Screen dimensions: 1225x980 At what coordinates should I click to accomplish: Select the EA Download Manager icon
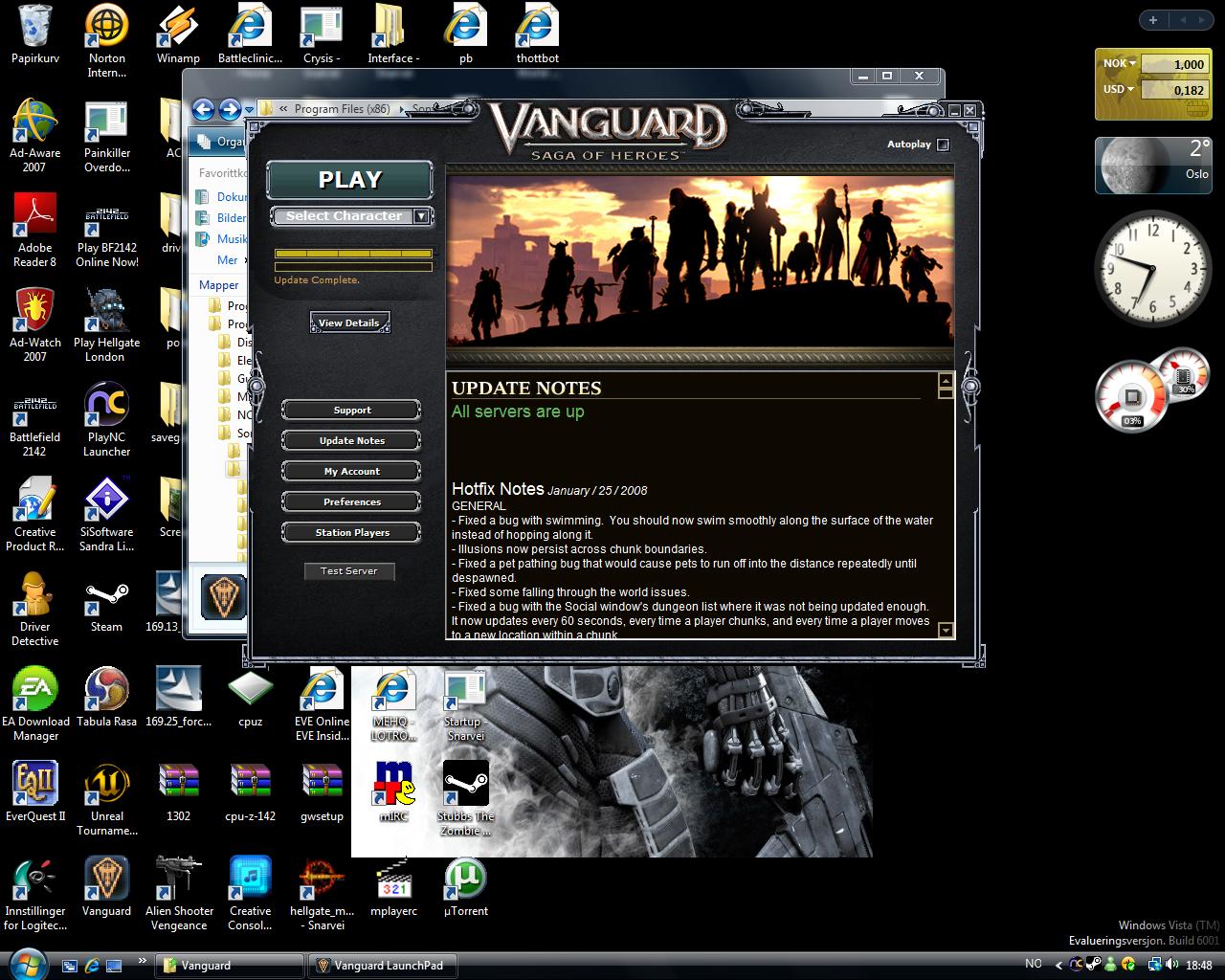pos(35,705)
